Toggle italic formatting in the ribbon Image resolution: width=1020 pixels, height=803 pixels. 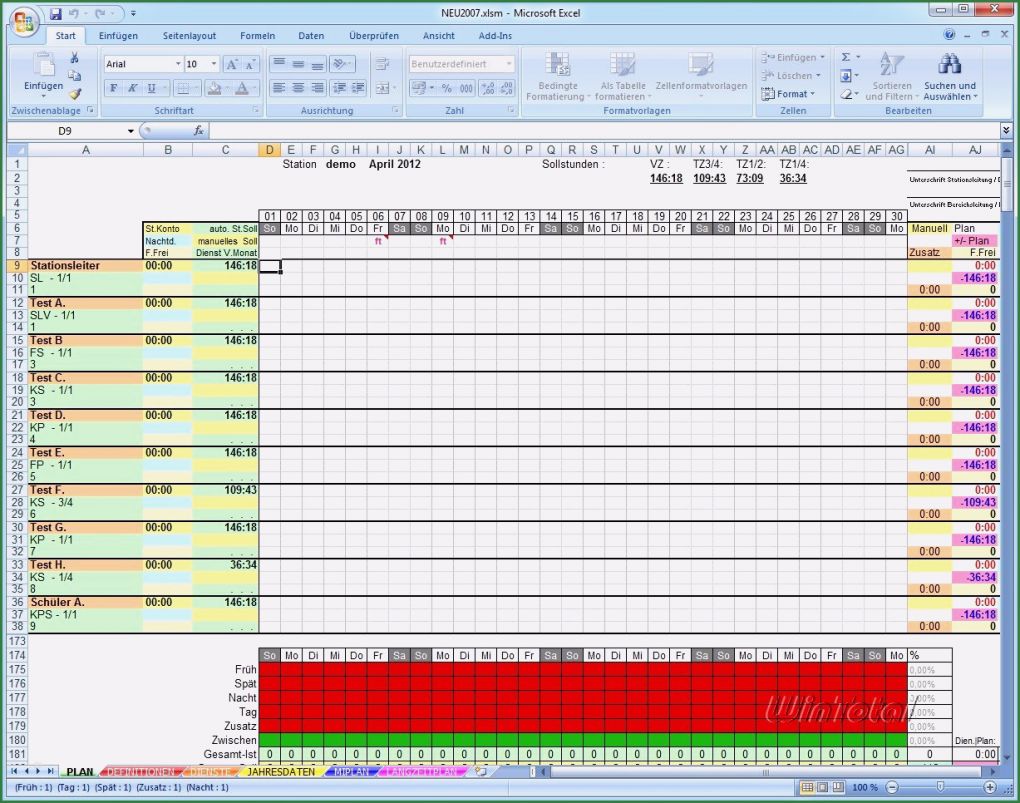point(131,88)
